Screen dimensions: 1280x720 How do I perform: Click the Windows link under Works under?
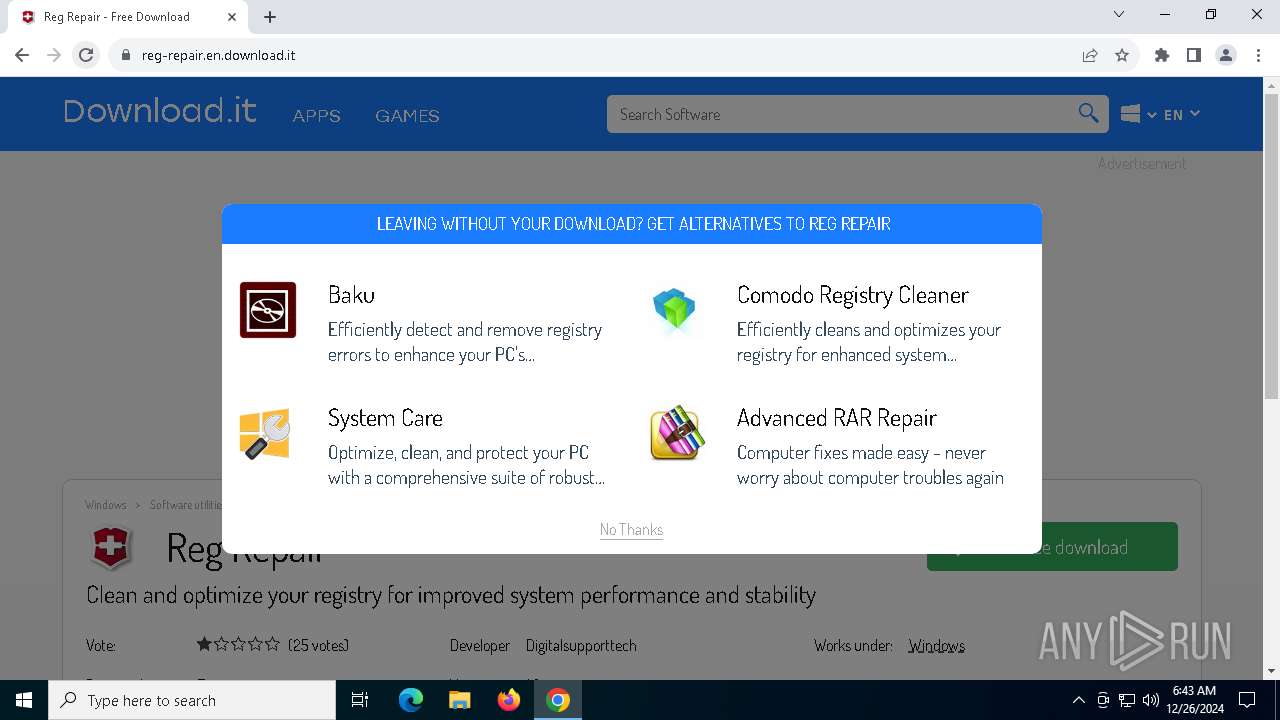click(936, 646)
